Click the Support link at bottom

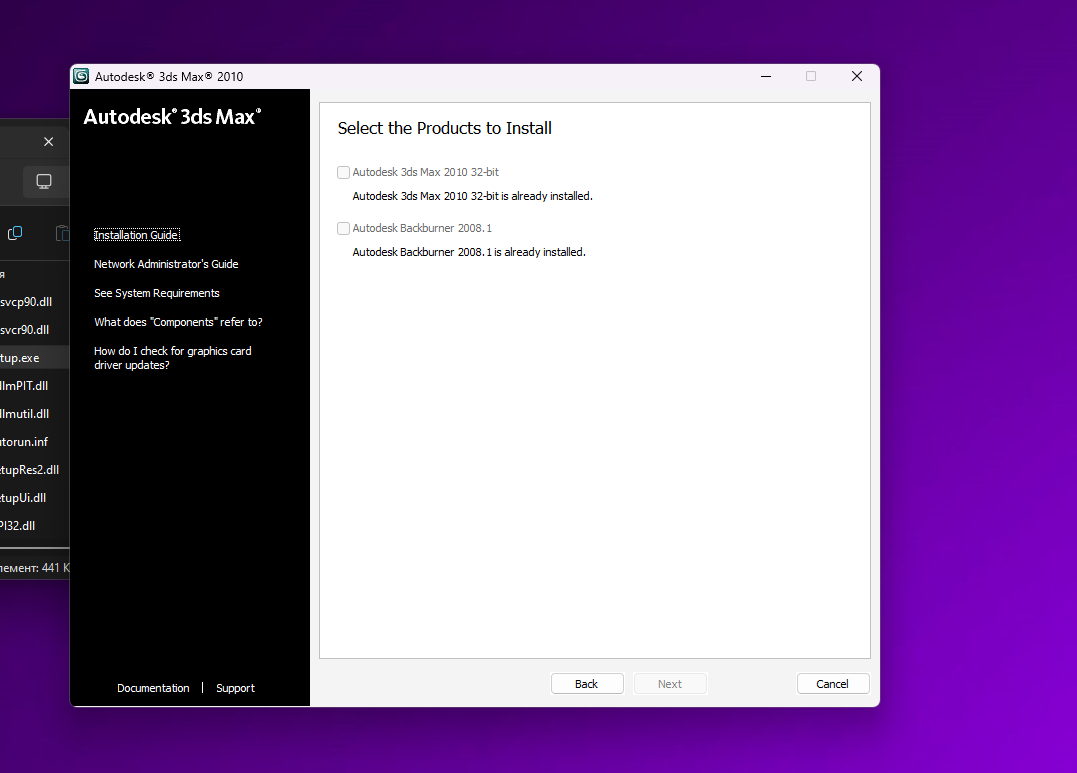pos(235,688)
